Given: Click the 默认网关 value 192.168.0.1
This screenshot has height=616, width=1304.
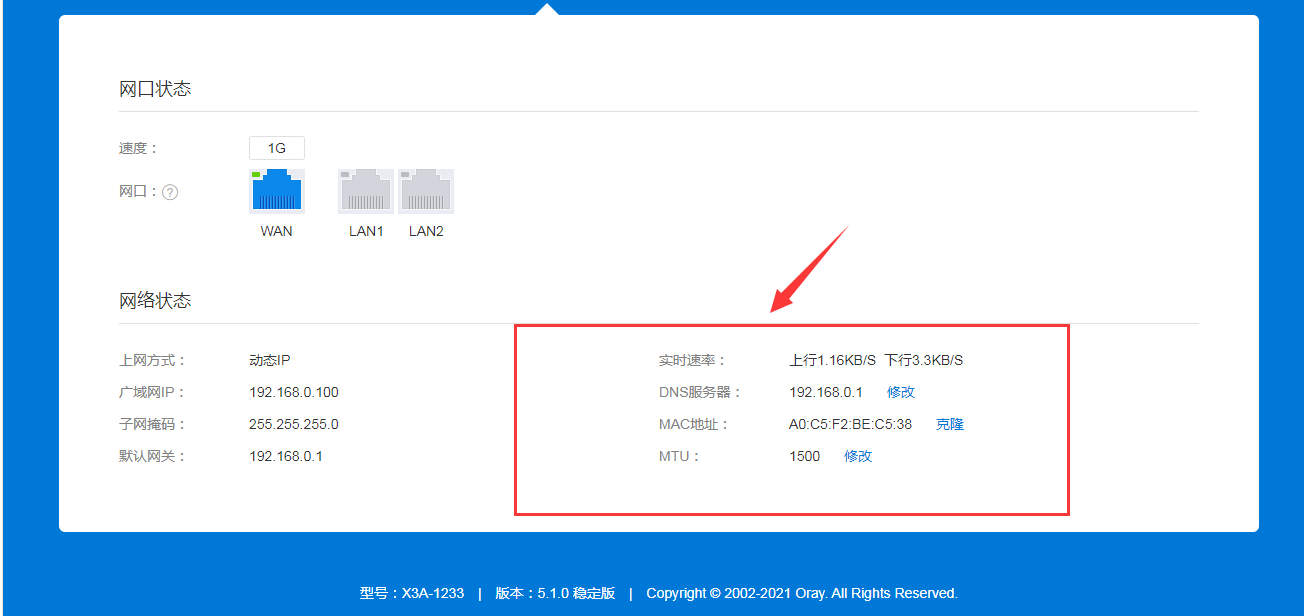Looking at the screenshot, I should click(x=285, y=456).
